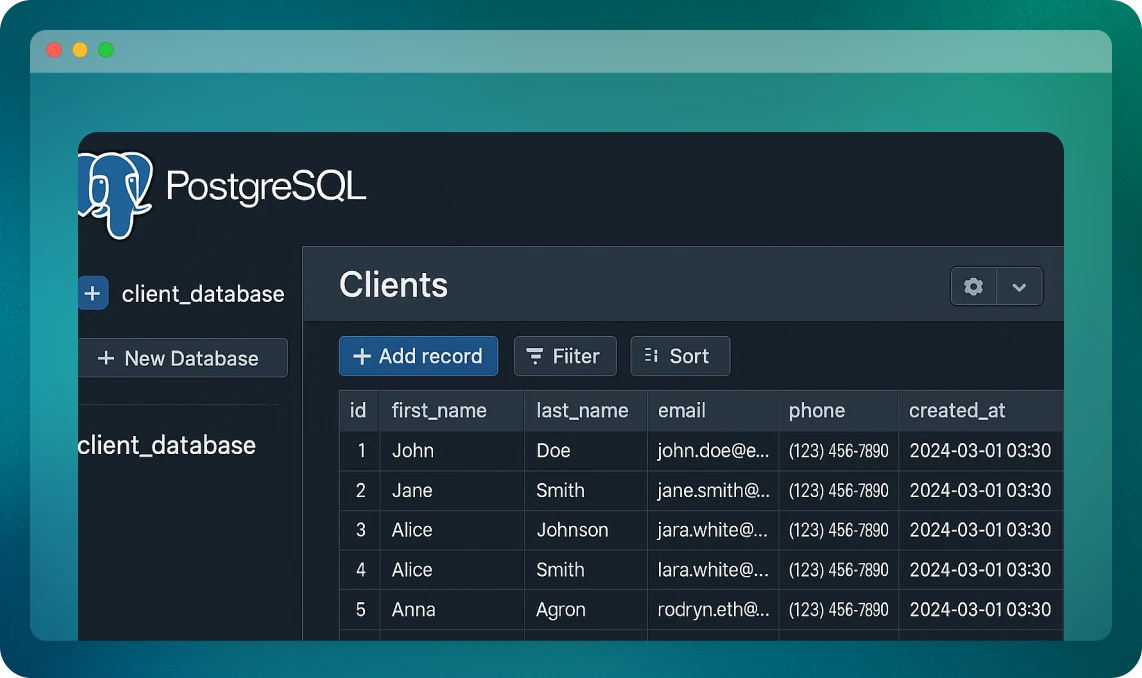Open the chevron dropdown next to gear
The width and height of the screenshot is (1142, 678).
(x=1019, y=287)
